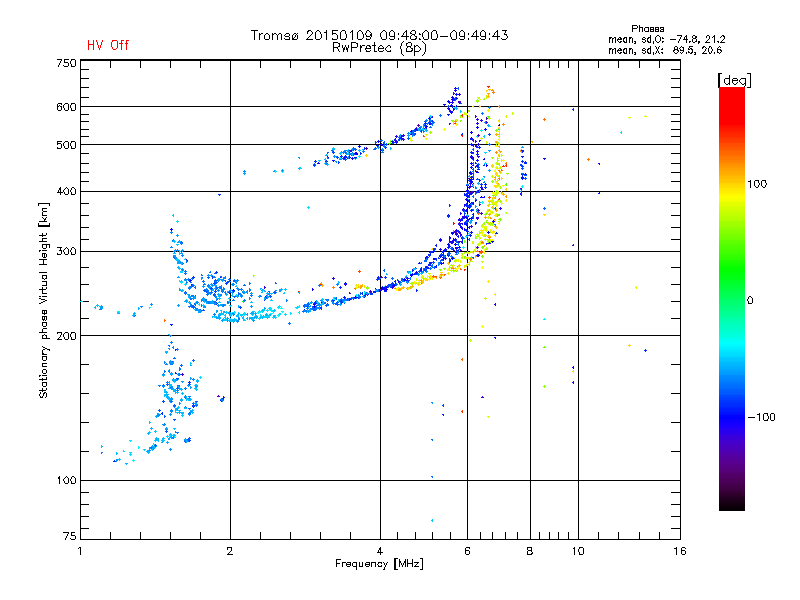
Task: Click the x-axis tick label '8'
Action: click(530, 551)
